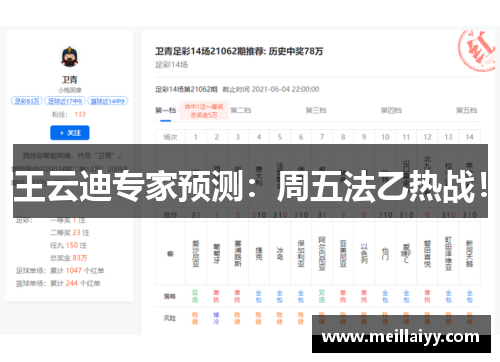The height and width of the screenshot is (362, 500).
Task: Click 单挑 strategy below 磐田喜悦
Action: click(x=427, y=296)
